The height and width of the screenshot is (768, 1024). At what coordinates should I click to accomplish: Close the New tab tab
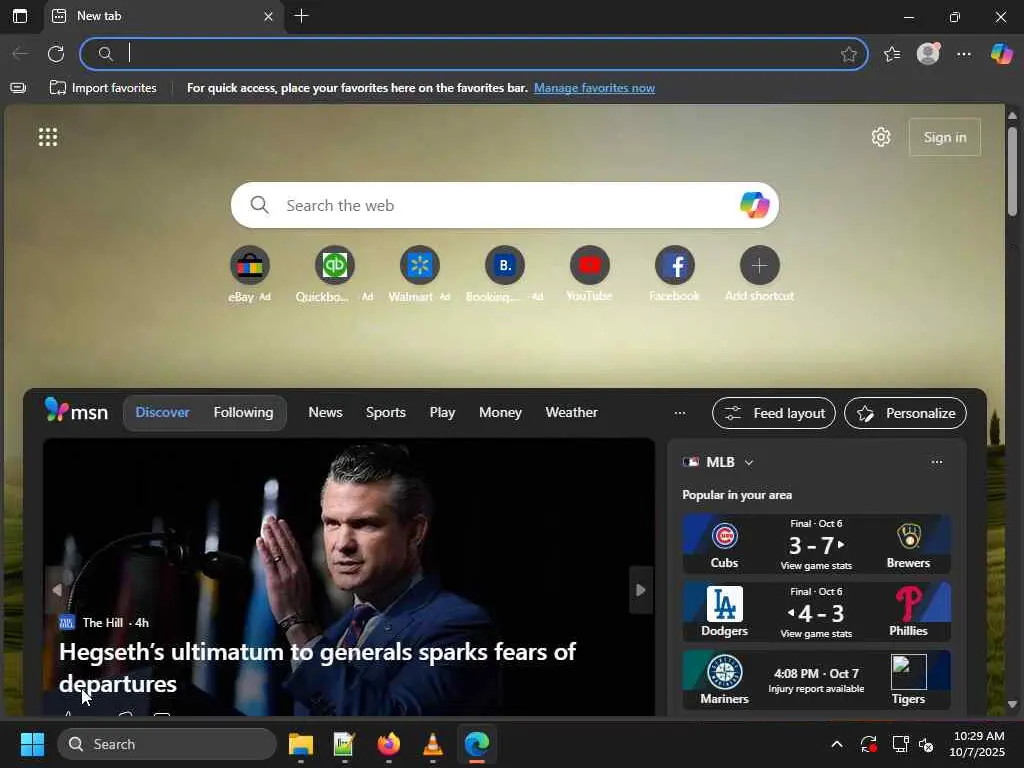click(268, 16)
